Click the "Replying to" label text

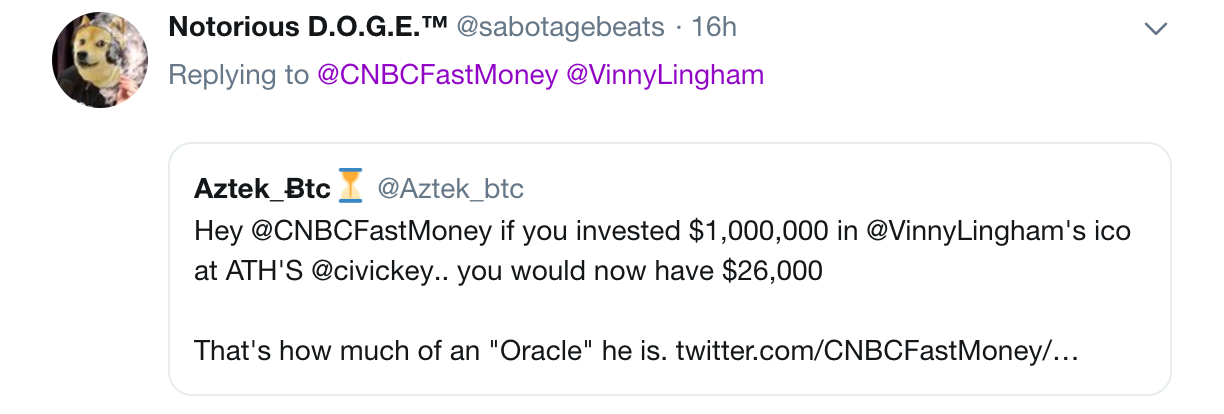tap(239, 75)
